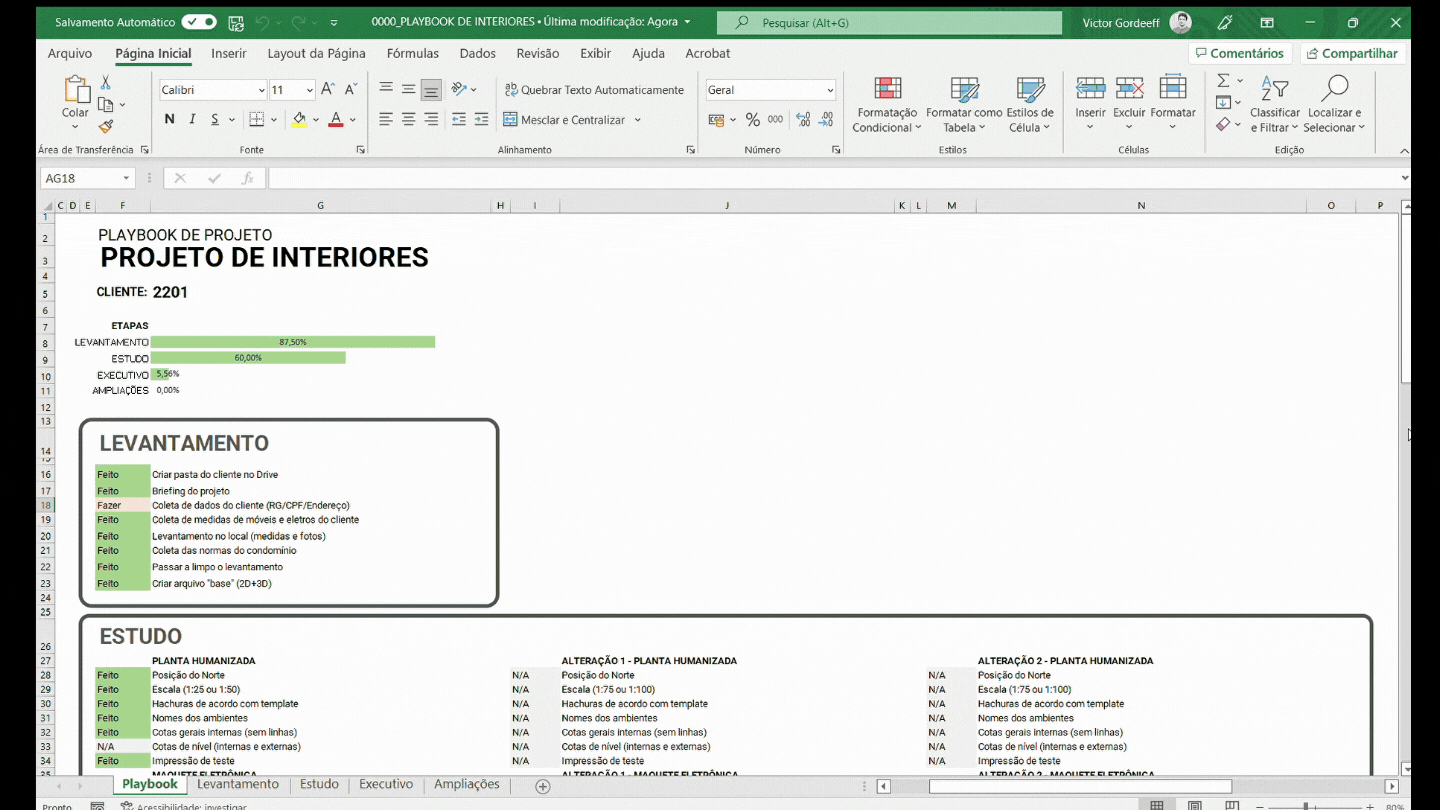Center text horizontally
This screenshot has height=810, width=1440.
[409, 120]
